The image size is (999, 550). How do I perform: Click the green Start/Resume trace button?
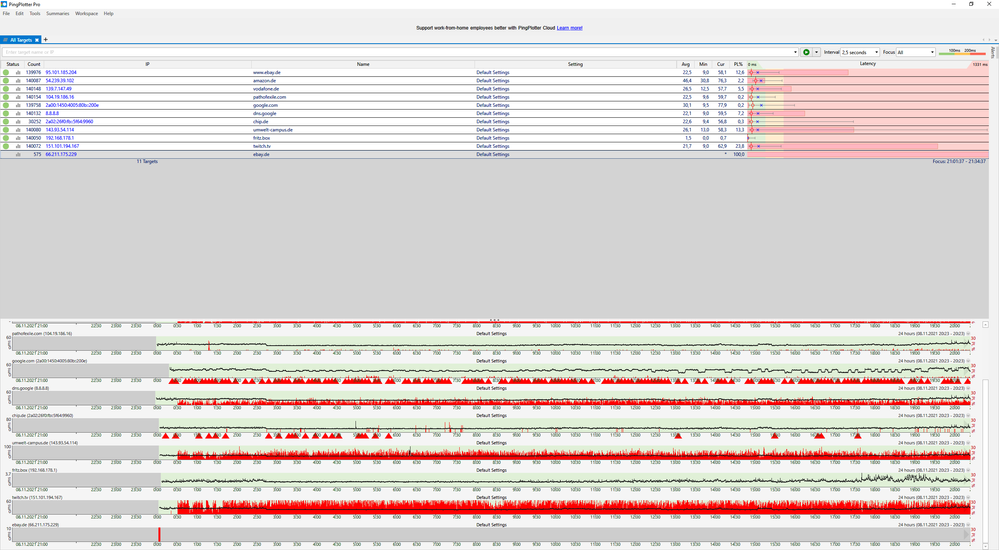click(806, 52)
